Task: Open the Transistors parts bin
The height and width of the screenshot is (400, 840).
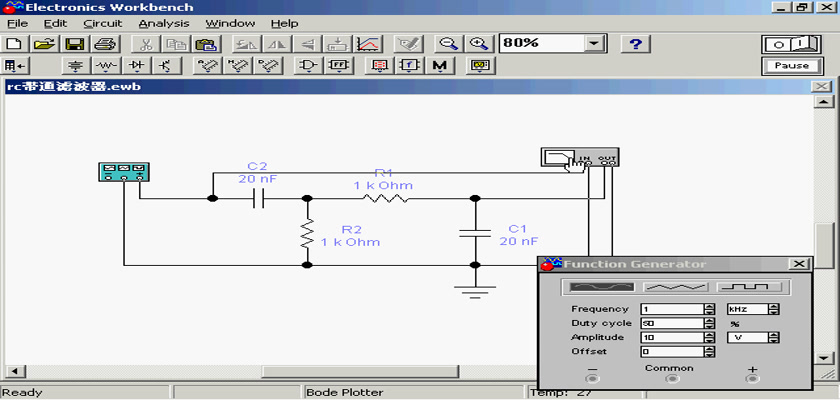Action: pos(167,66)
